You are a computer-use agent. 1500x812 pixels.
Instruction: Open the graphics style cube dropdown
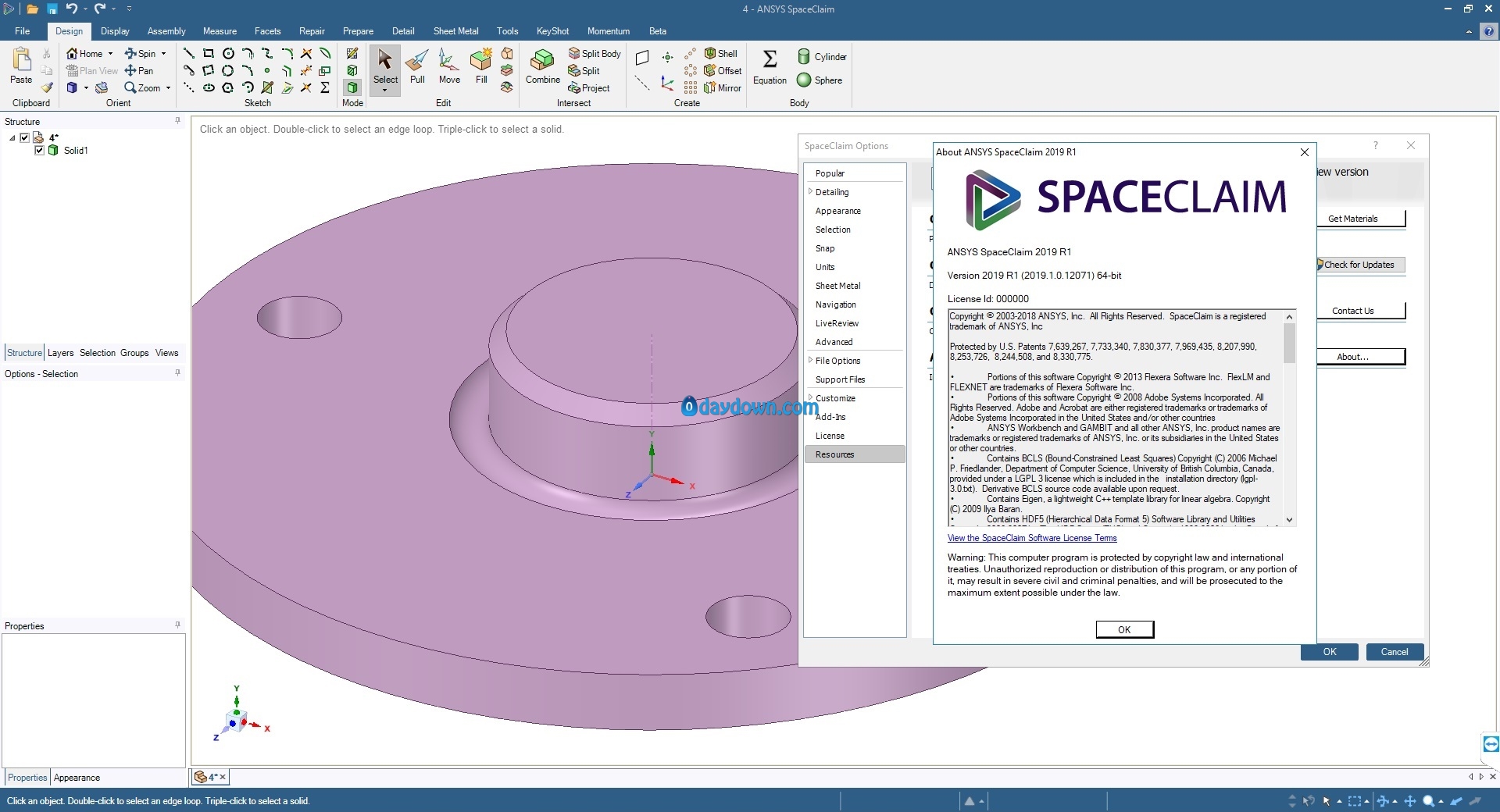point(86,88)
